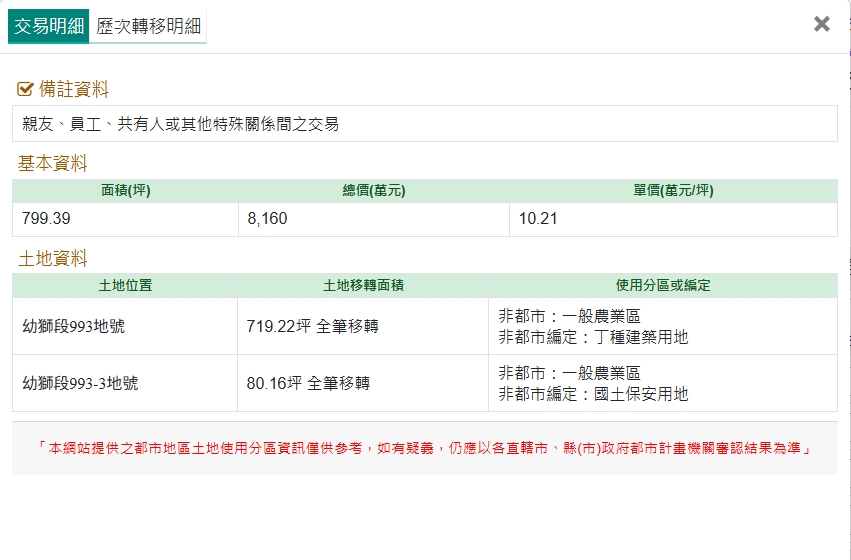This screenshot has width=851, height=560.
Task: Switch to the 交易明細 tab
Action: point(49,26)
